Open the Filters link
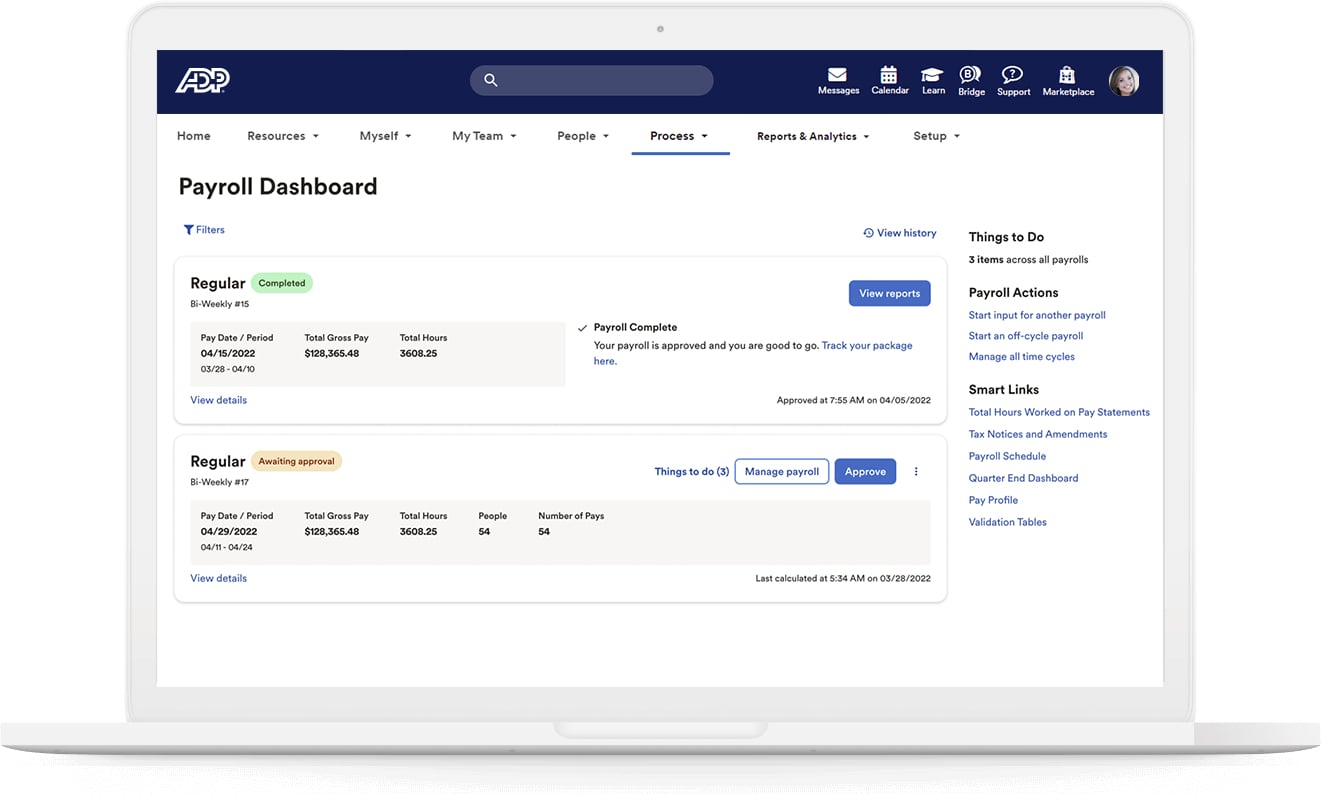 coord(204,230)
